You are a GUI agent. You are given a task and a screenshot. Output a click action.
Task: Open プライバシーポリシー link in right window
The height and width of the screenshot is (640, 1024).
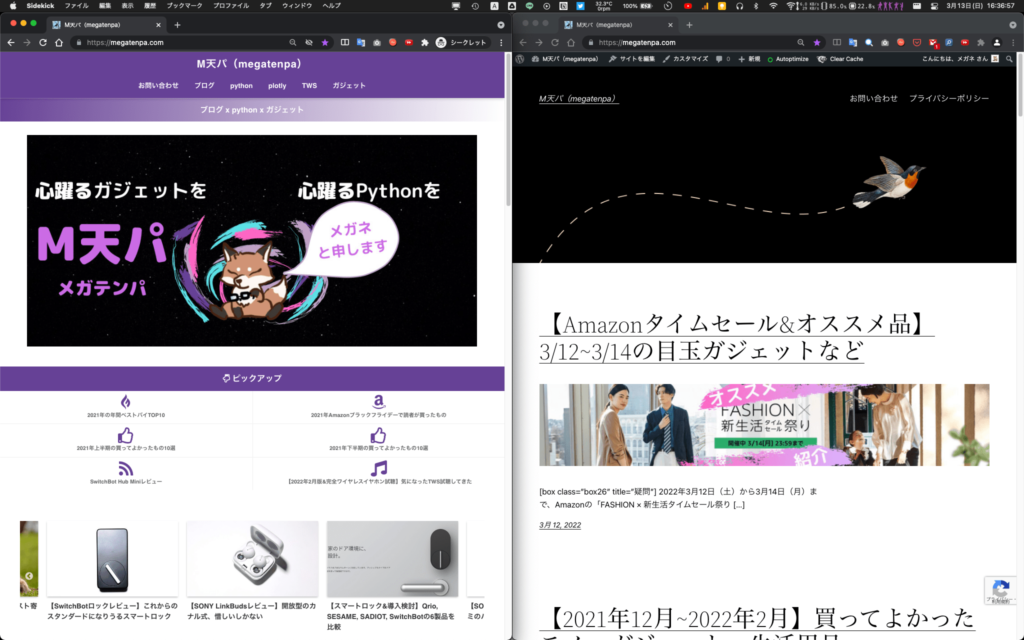coord(949,99)
